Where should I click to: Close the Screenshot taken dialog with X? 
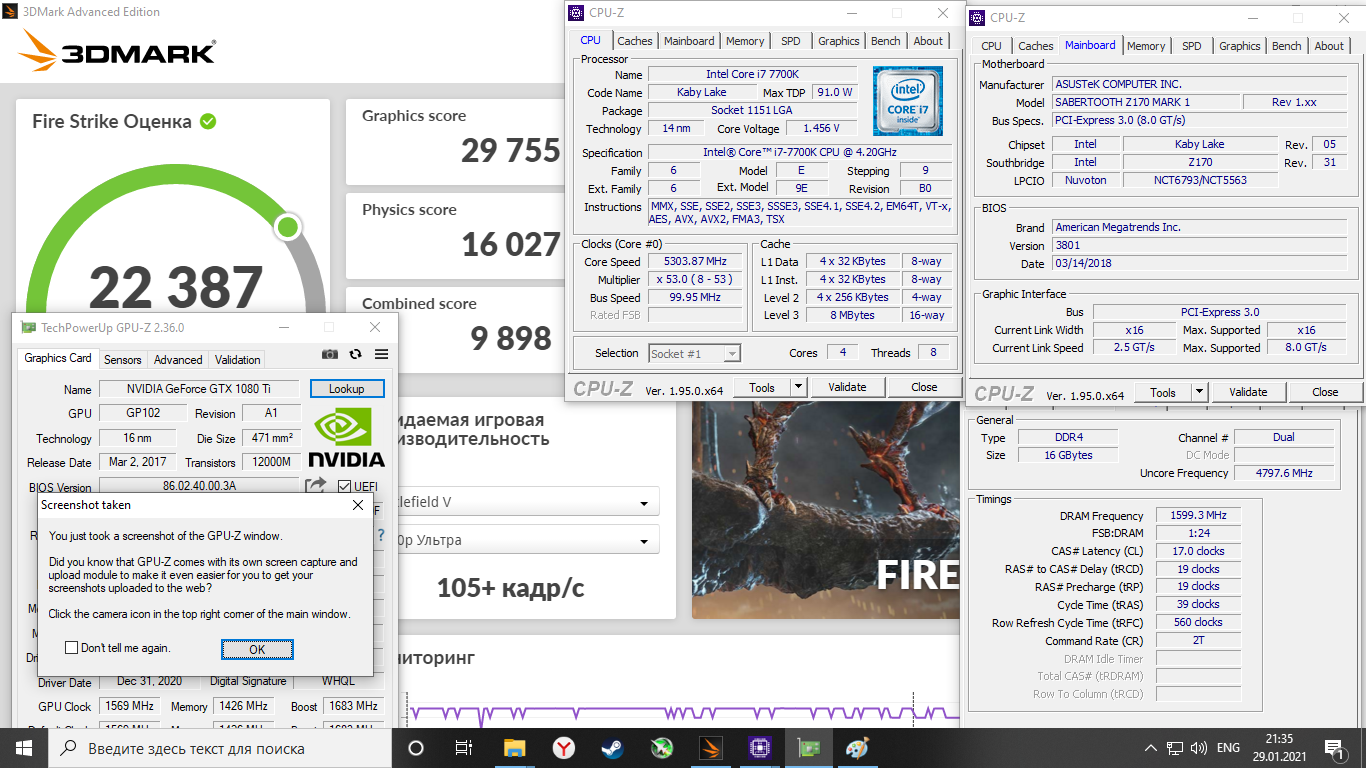tap(358, 505)
